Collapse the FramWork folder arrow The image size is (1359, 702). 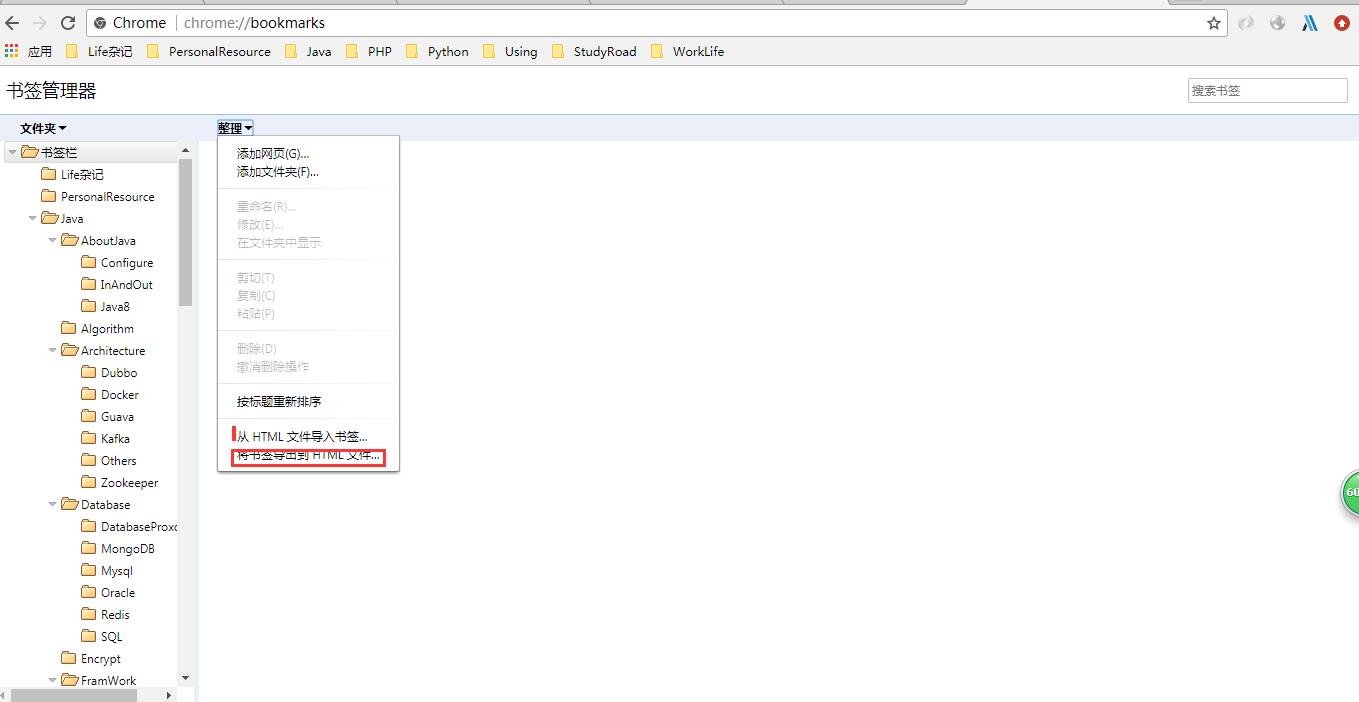pos(52,680)
